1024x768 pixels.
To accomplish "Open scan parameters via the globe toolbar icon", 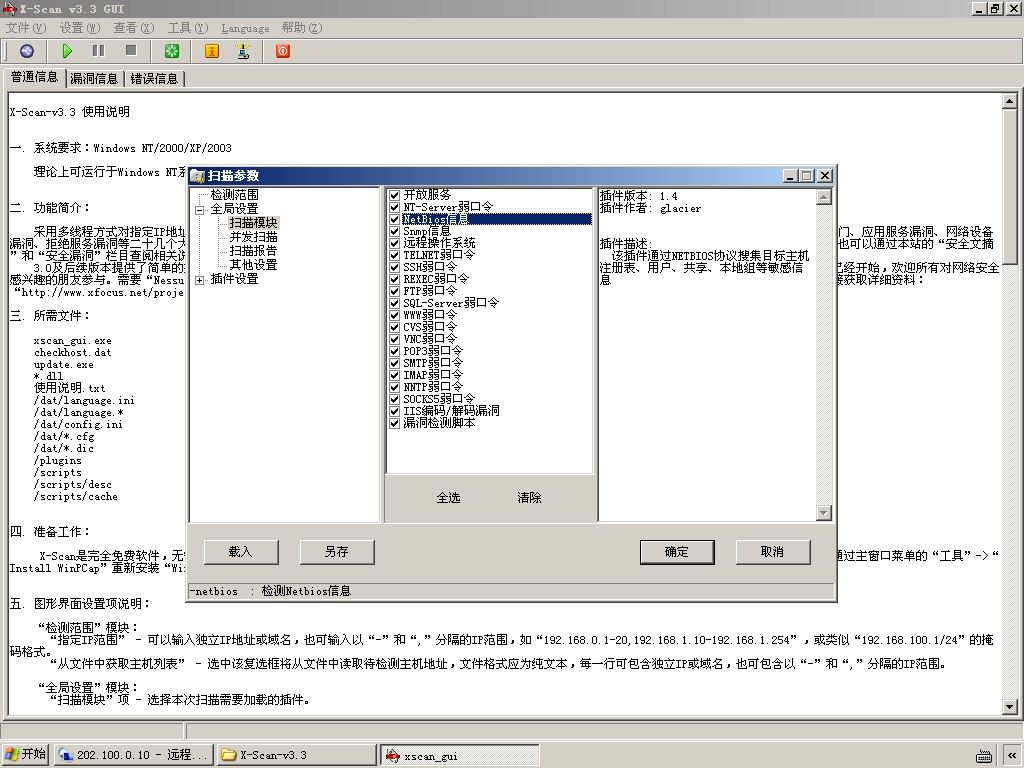I will (x=27, y=51).
